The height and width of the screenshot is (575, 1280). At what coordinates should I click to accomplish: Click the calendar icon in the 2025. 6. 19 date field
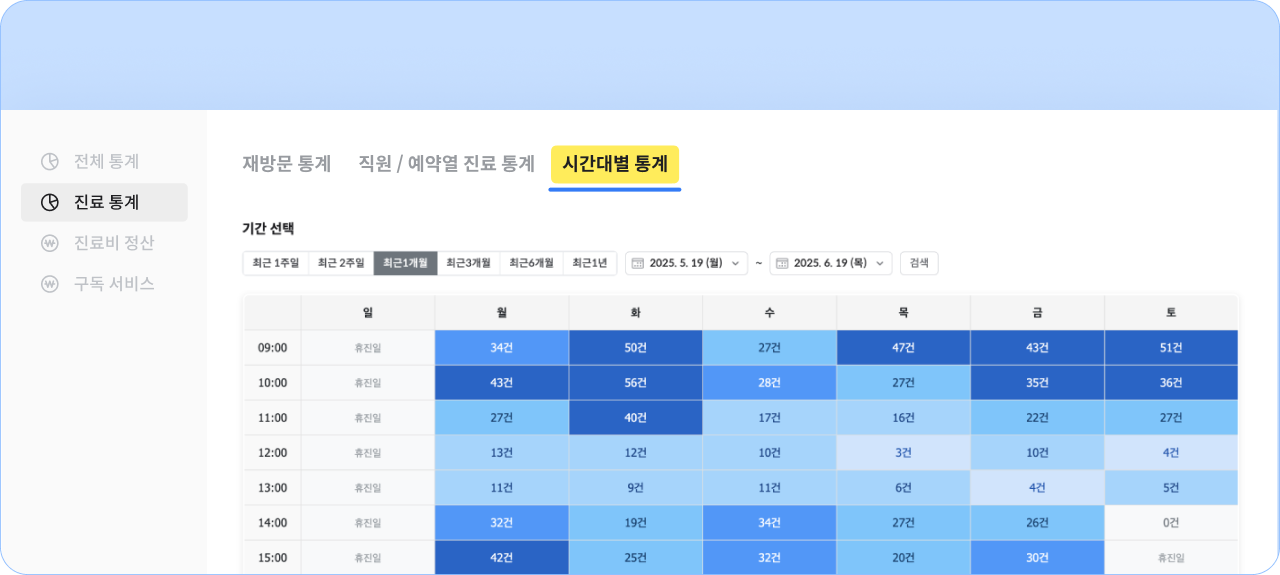click(x=782, y=263)
